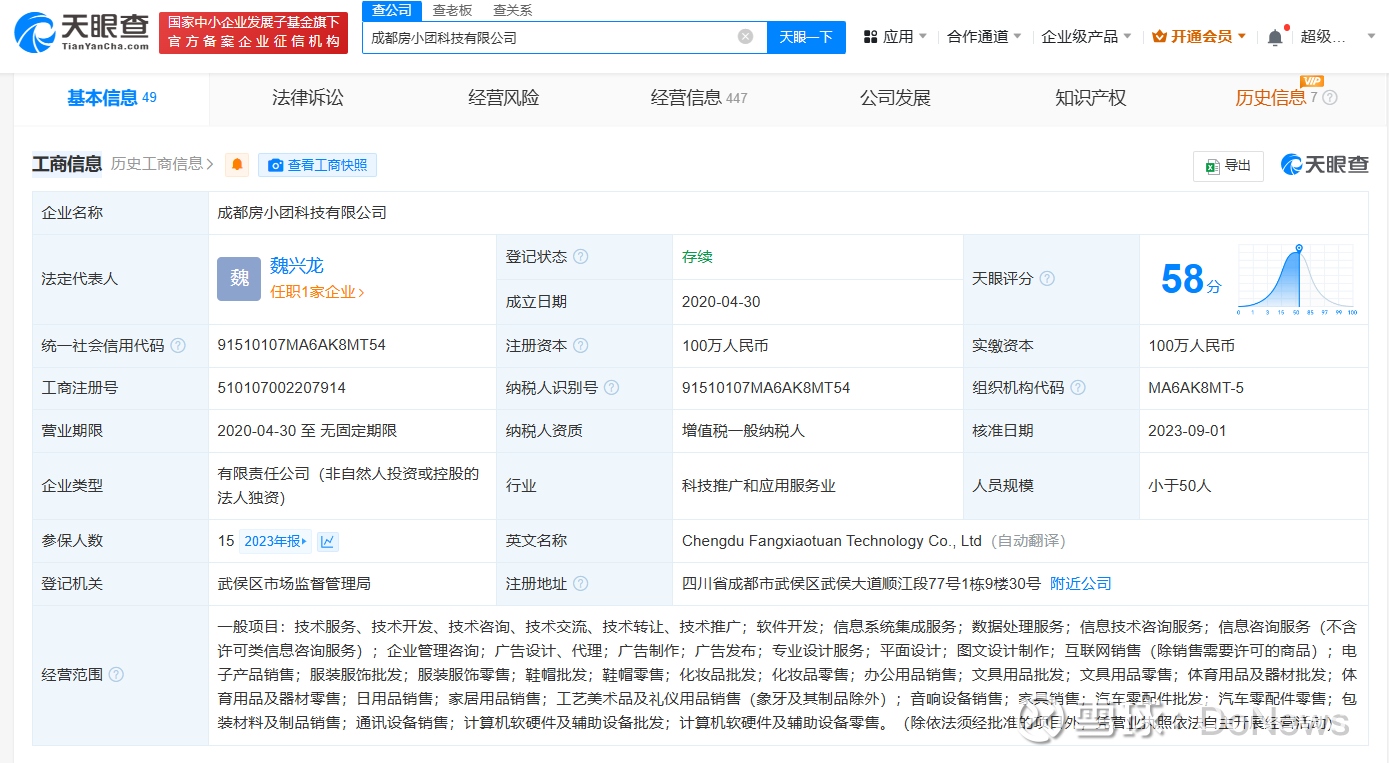Image resolution: width=1389 pixels, height=763 pixels.
Task: Clear search with the X icon
Action: pos(745,37)
